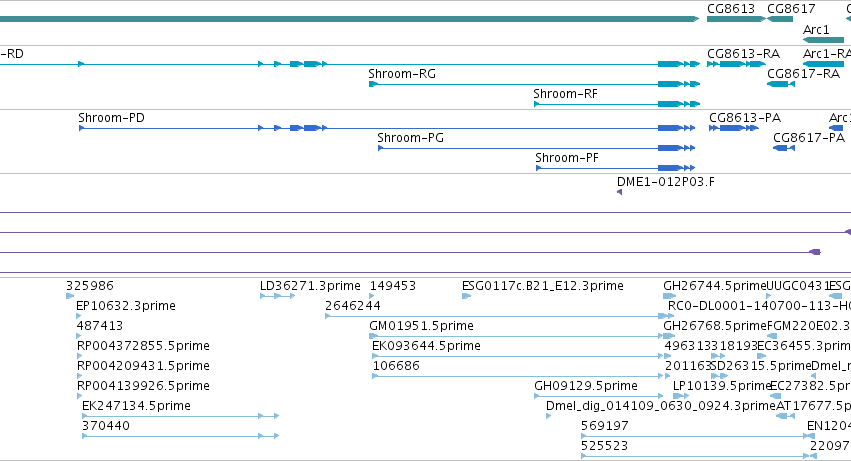Select the small 325986 feature arrow
The image size is (851, 461).
(69, 296)
